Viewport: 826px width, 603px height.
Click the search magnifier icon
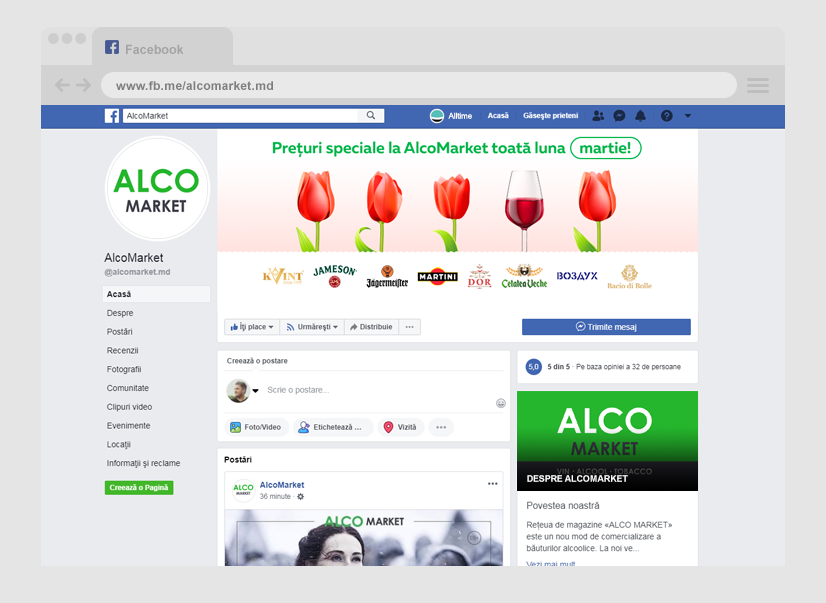[371, 115]
